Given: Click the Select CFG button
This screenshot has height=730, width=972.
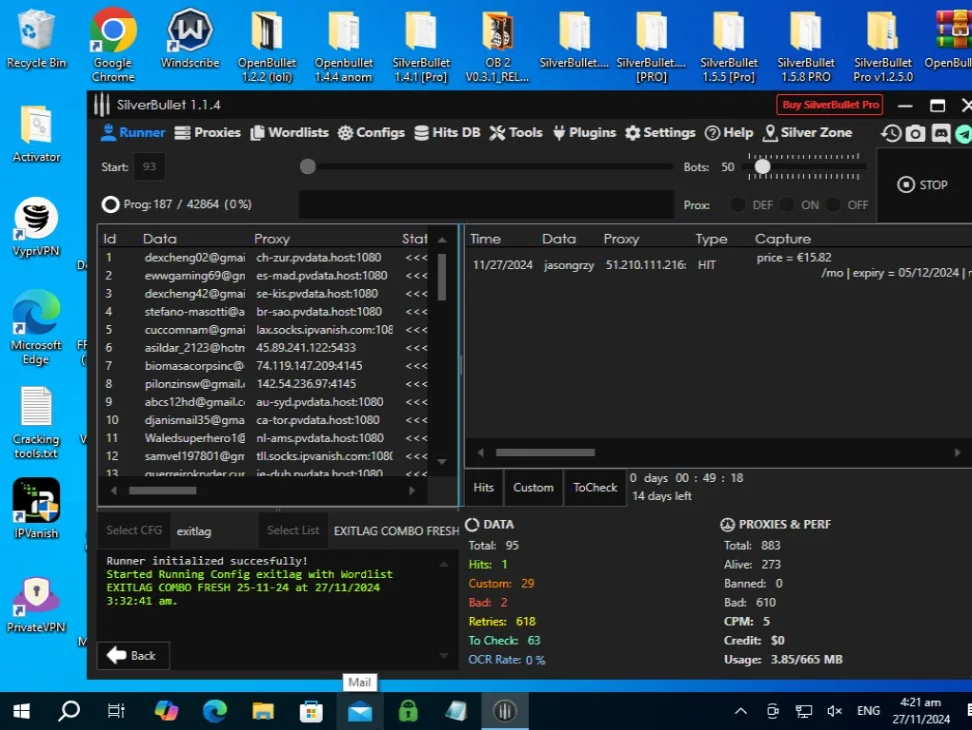Looking at the screenshot, I should (134, 530).
